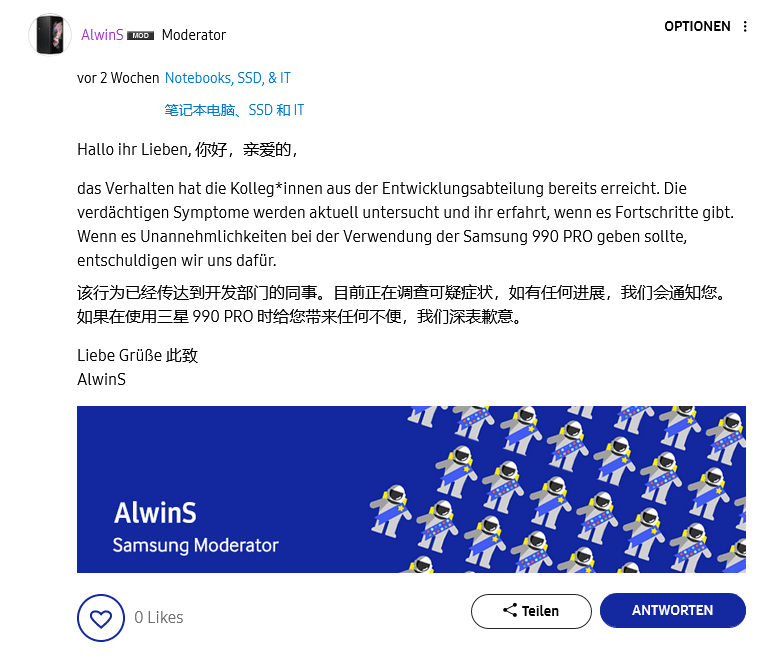
Task: Click the Teilen share button
Action: (x=531, y=611)
